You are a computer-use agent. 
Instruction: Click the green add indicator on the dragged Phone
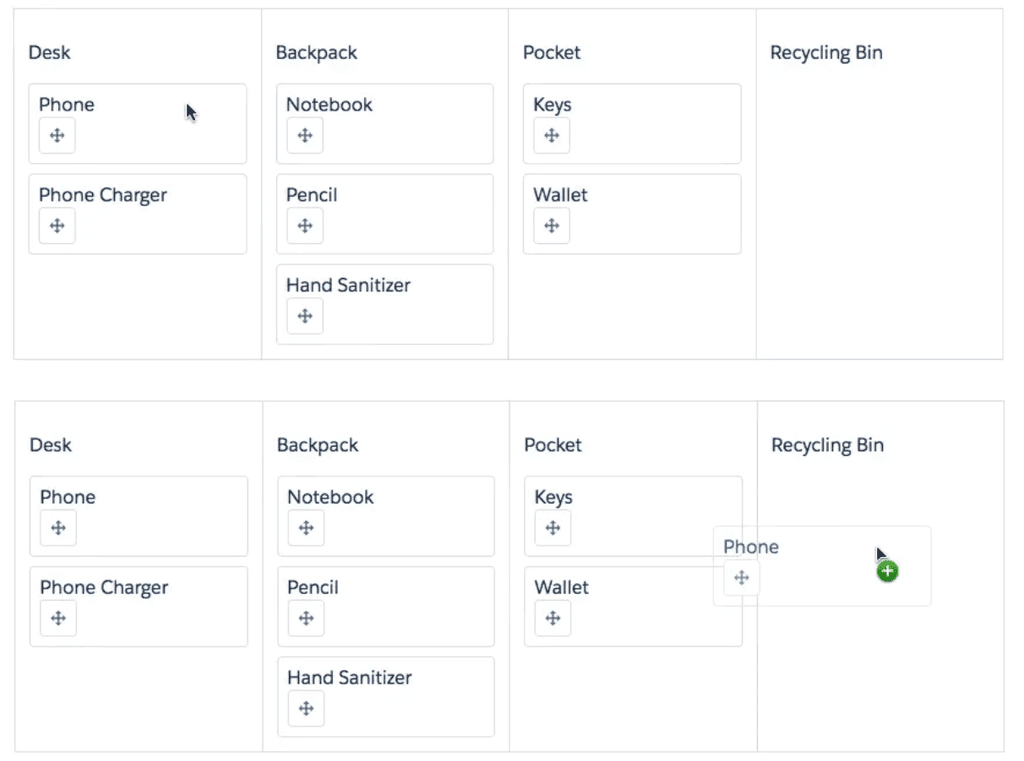click(887, 570)
